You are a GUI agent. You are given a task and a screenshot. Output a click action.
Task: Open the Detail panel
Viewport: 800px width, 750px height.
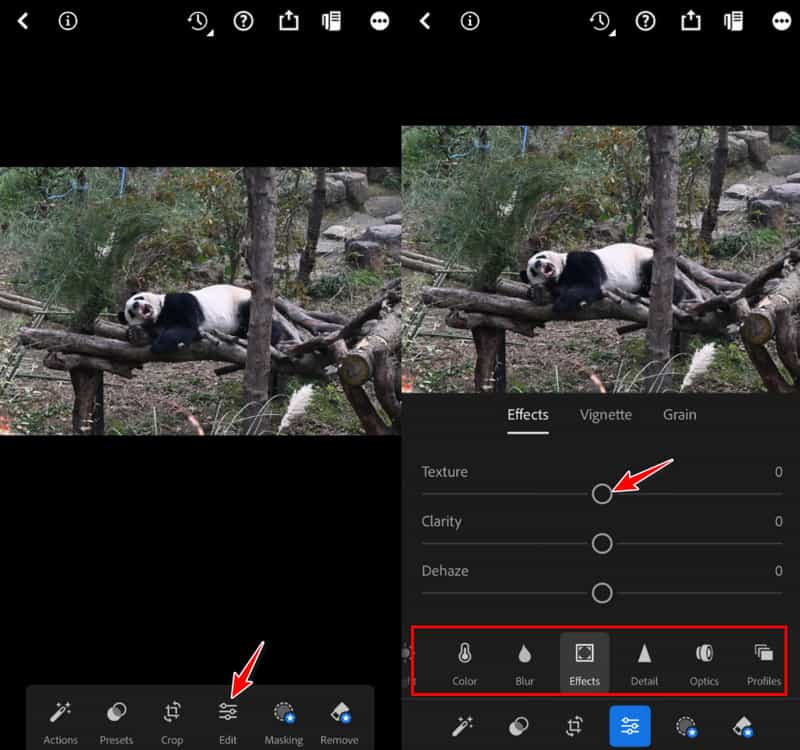pyautogui.click(x=644, y=660)
